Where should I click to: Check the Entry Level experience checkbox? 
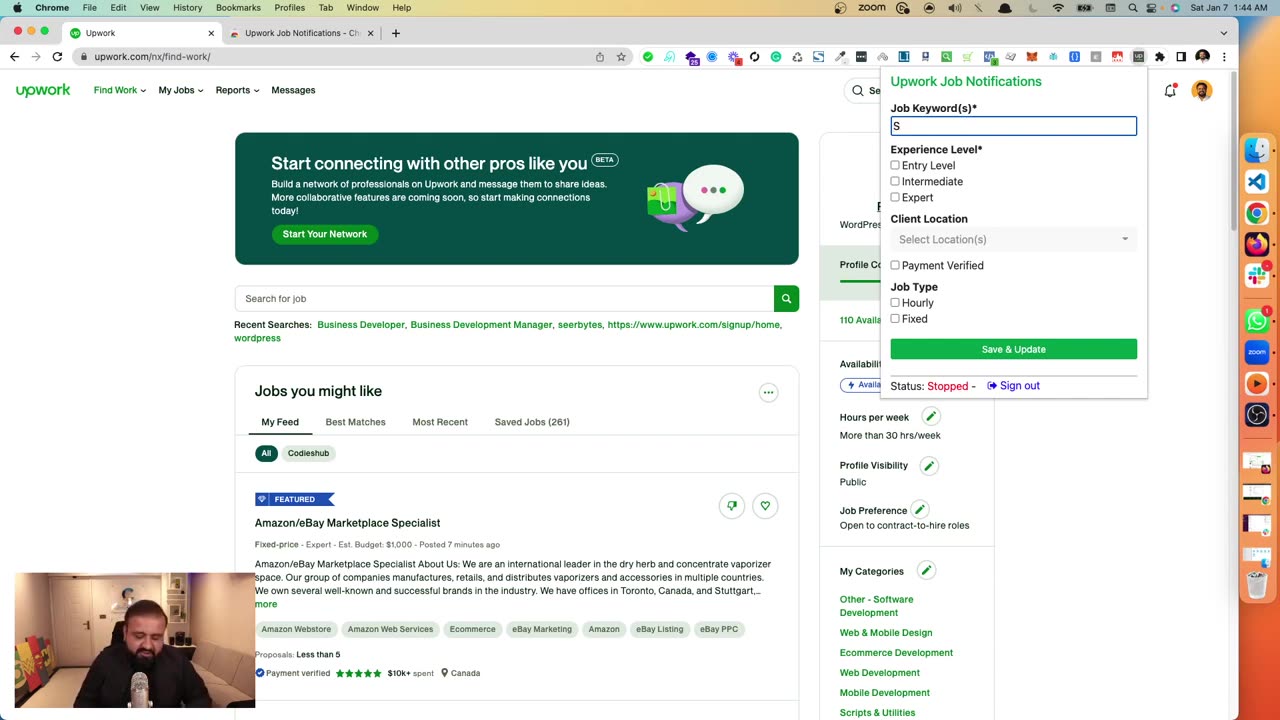click(x=895, y=165)
